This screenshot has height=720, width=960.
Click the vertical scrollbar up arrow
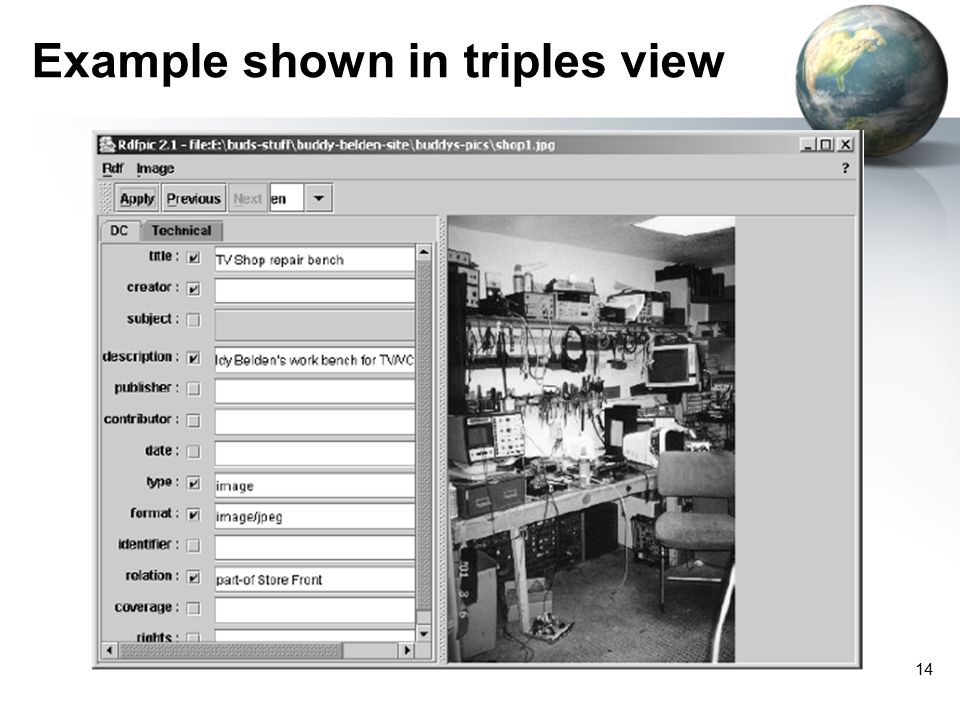424,252
